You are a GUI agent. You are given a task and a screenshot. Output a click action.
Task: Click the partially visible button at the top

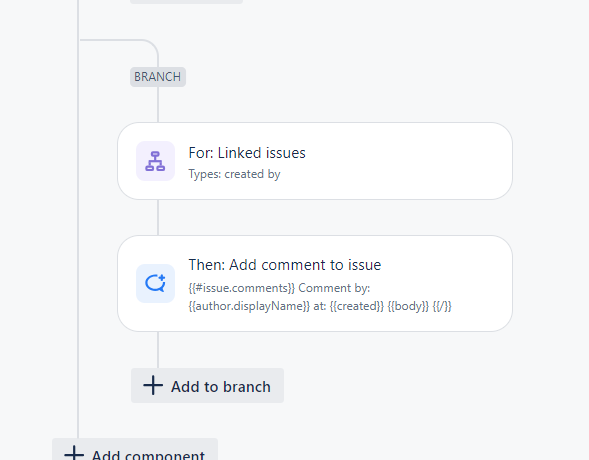click(186, 2)
